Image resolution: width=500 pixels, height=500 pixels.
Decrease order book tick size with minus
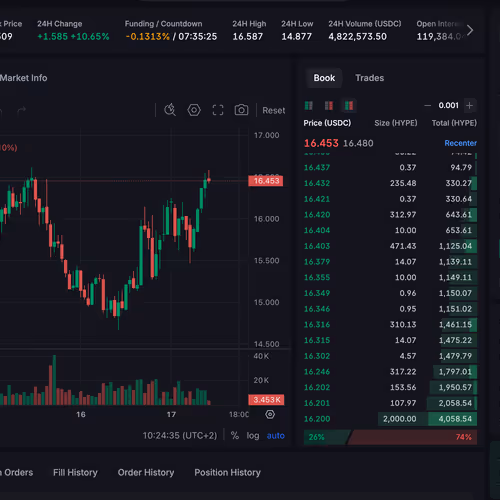(x=427, y=106)
